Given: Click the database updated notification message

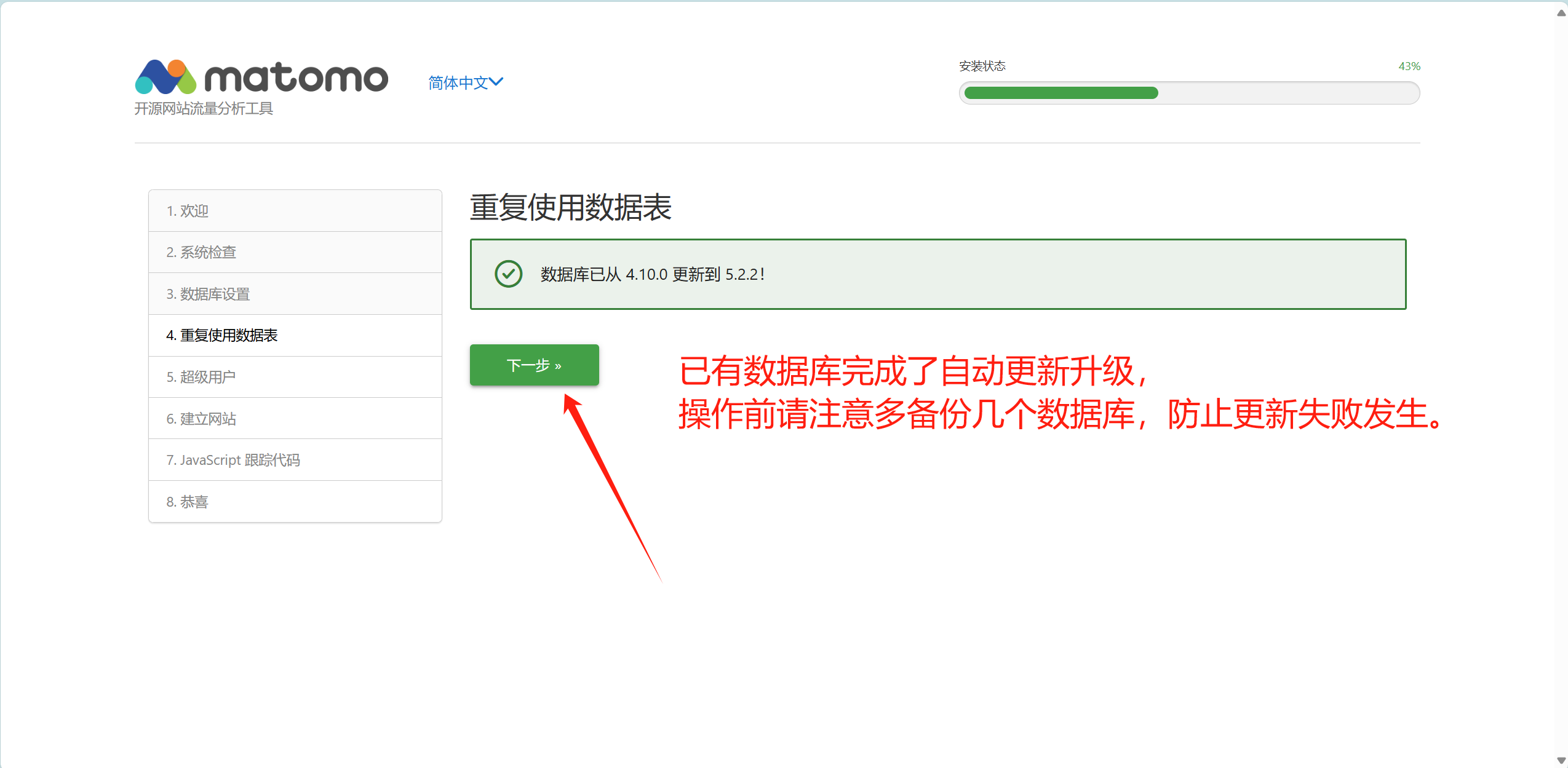Looking at the screenshot, I should pyautogui.click(x=652, y=274).
